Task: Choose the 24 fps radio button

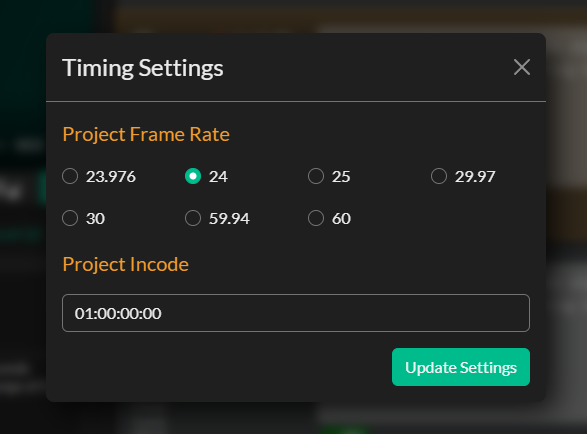Action: pos(193,176)
